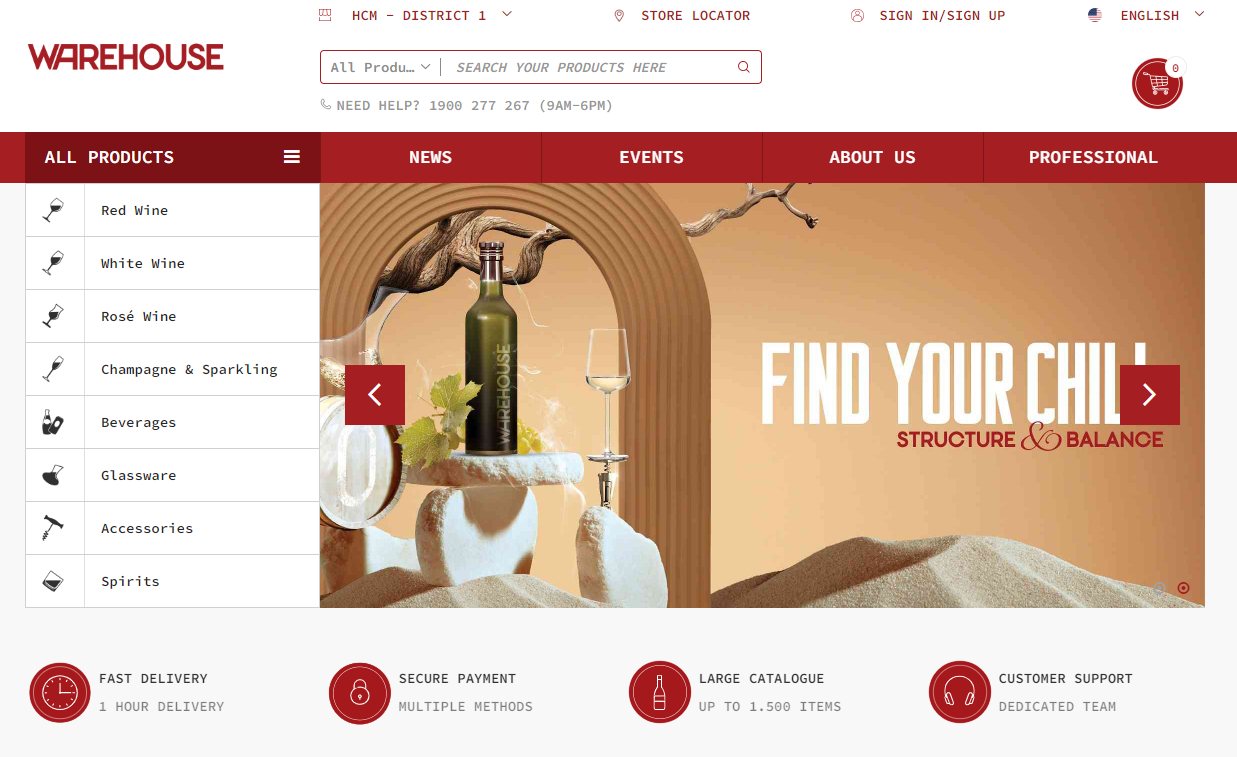Click the Accessories corkscrew icon
Screen dimensions: 1237x757
[x=54, y=528]
